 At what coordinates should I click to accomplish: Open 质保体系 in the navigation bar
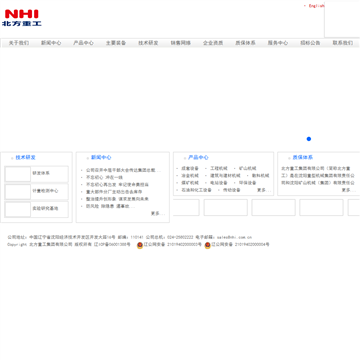[x=245, y=43]
